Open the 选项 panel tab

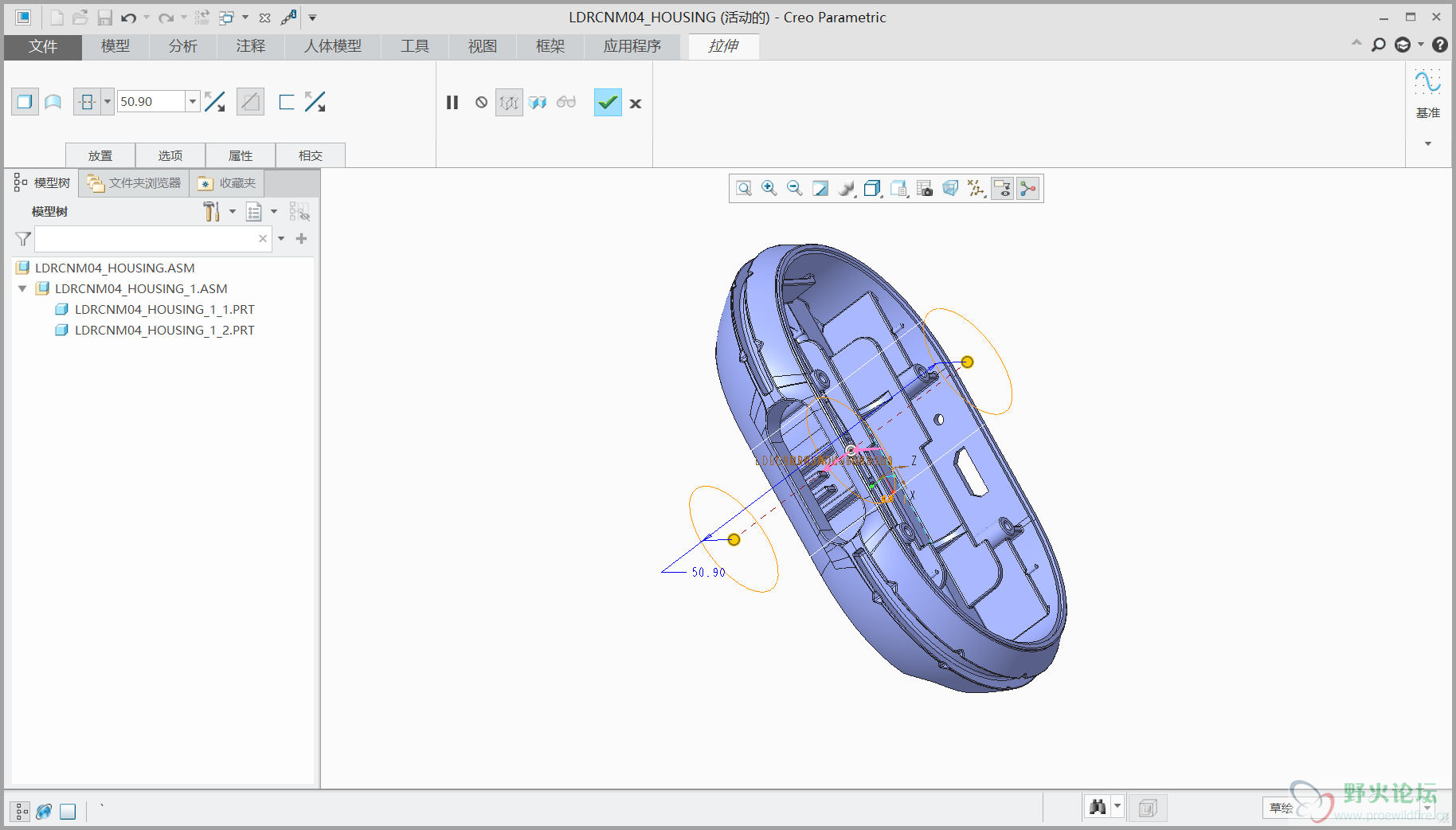click(170, 155)
